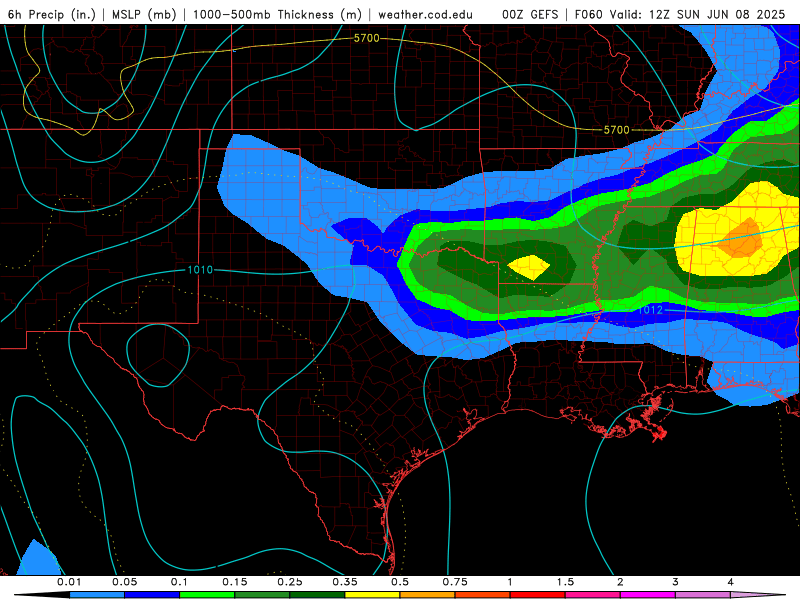Click the weather.cod.edu source text
Screen dimensions: 800x600
pyautogui.click(x=425, y=14)
